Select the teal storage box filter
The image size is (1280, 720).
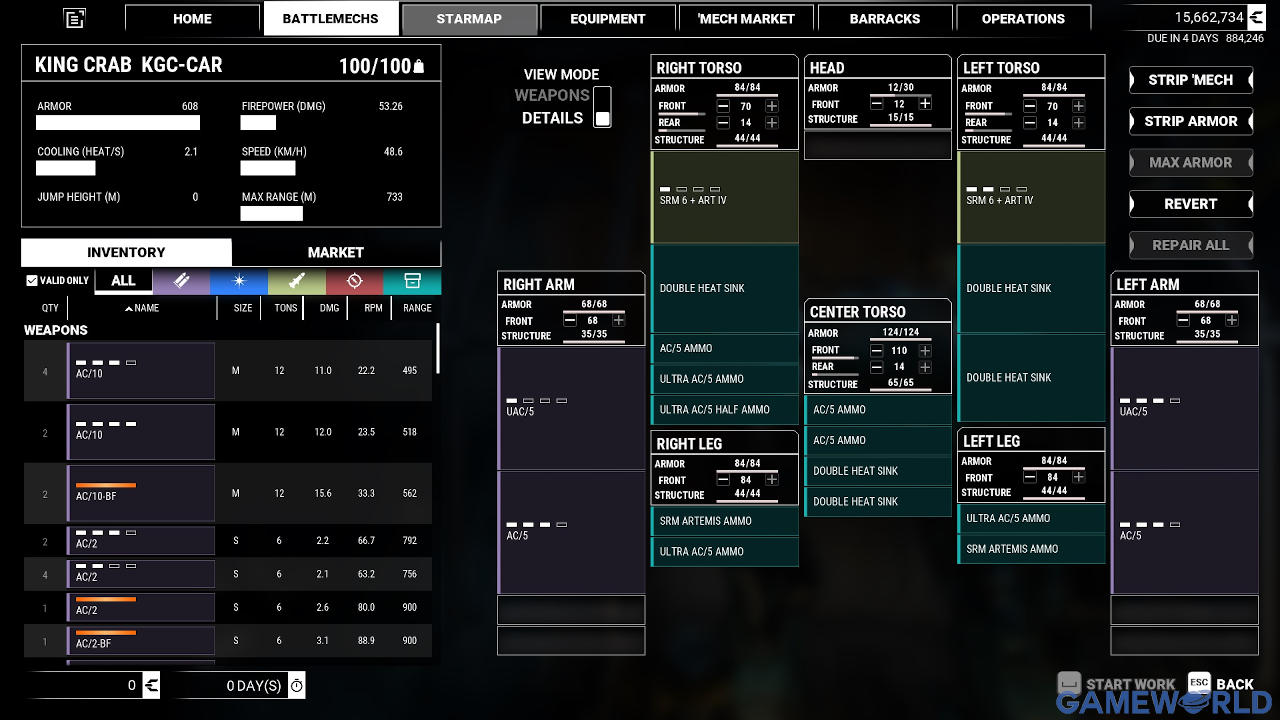[x=412, y=281]
